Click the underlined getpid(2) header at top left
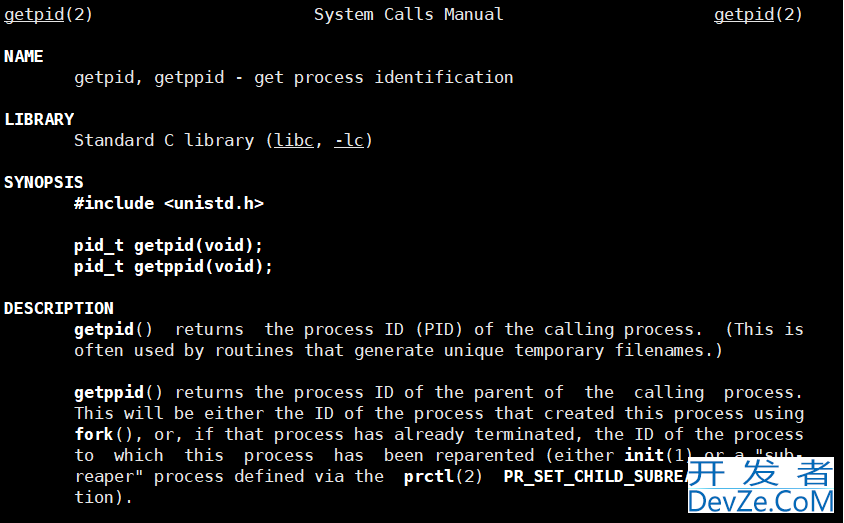The height and width of the screenshot is (523, 844). [x=48, y=15]
